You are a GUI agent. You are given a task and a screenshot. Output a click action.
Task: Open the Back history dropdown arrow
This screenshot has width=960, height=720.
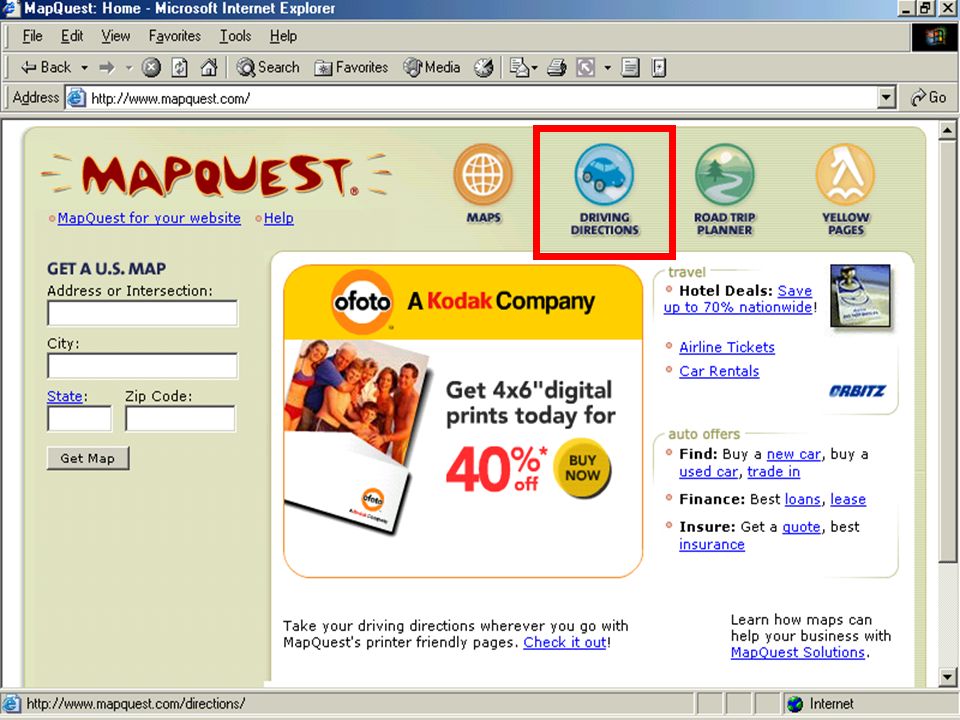coord(84,67)
